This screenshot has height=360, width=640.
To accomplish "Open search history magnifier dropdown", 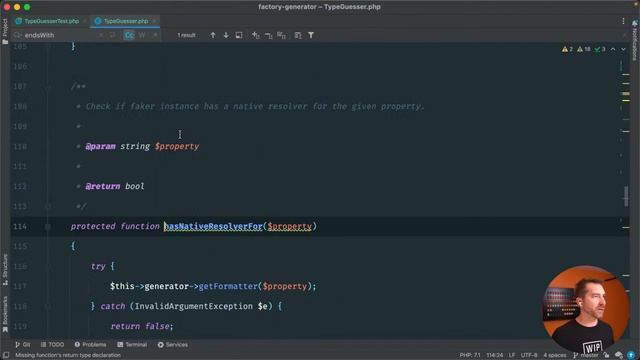I will click(x=18, y=36).
